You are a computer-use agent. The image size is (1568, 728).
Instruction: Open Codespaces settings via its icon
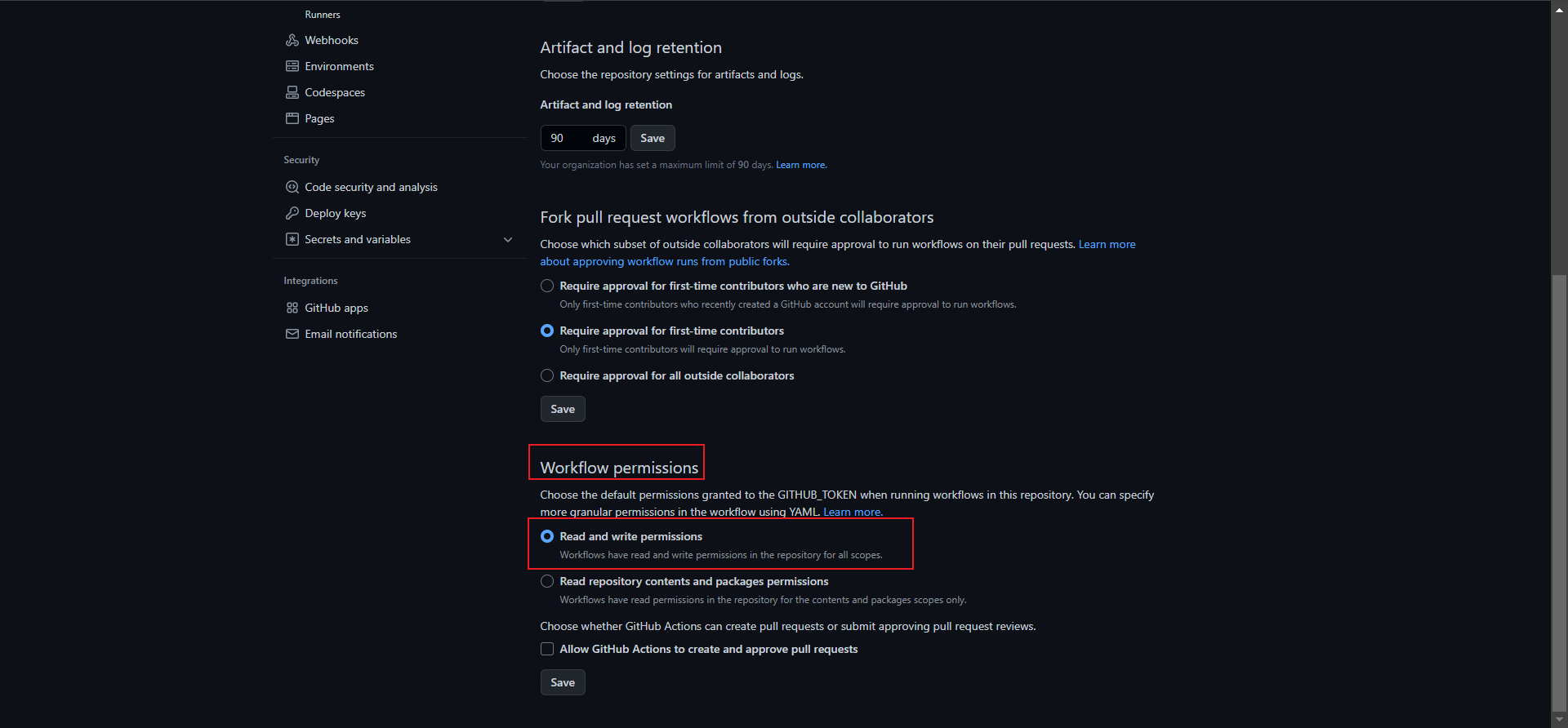(292, 92)
